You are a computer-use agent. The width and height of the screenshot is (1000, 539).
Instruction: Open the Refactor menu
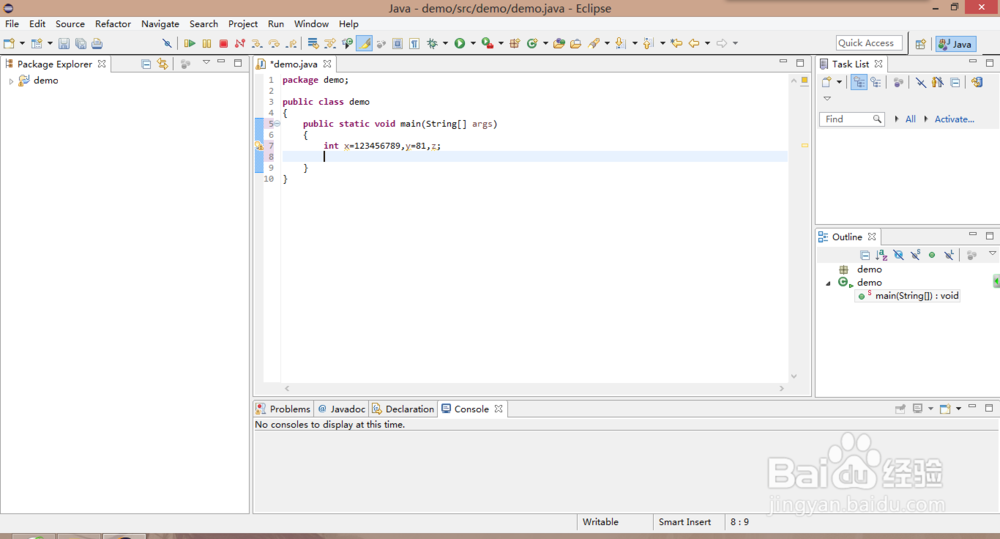[113, 24]
